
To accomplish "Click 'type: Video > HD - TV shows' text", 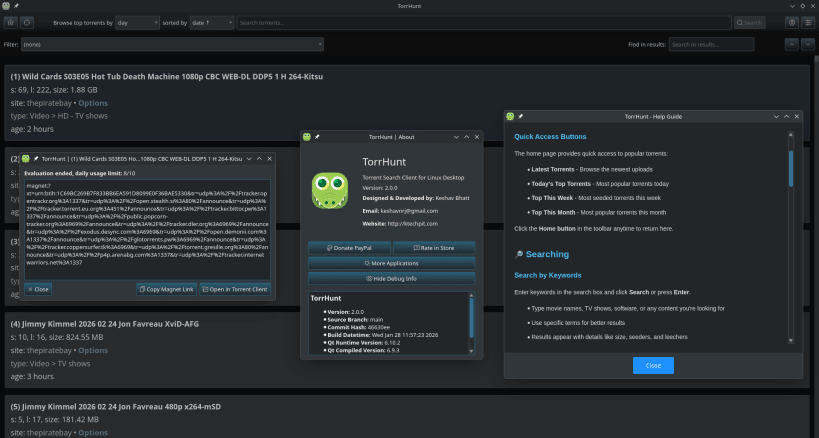I will click(59, 116).
